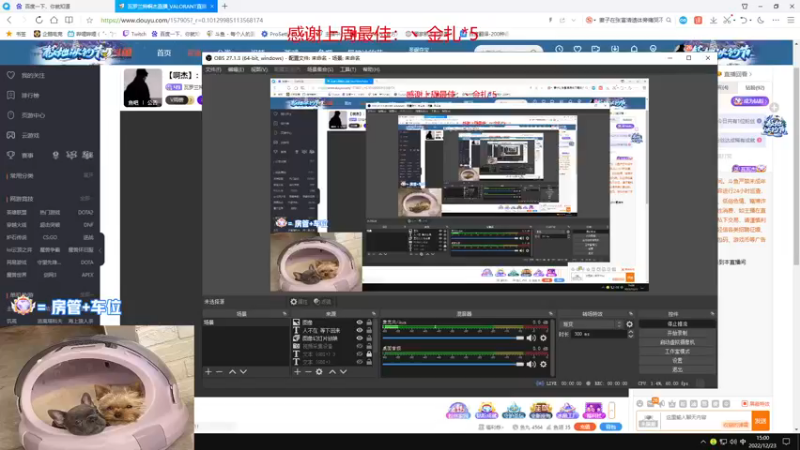Open OBS 工具(T) menu
The width and height of the screenshot is (800, 450).
348,69
